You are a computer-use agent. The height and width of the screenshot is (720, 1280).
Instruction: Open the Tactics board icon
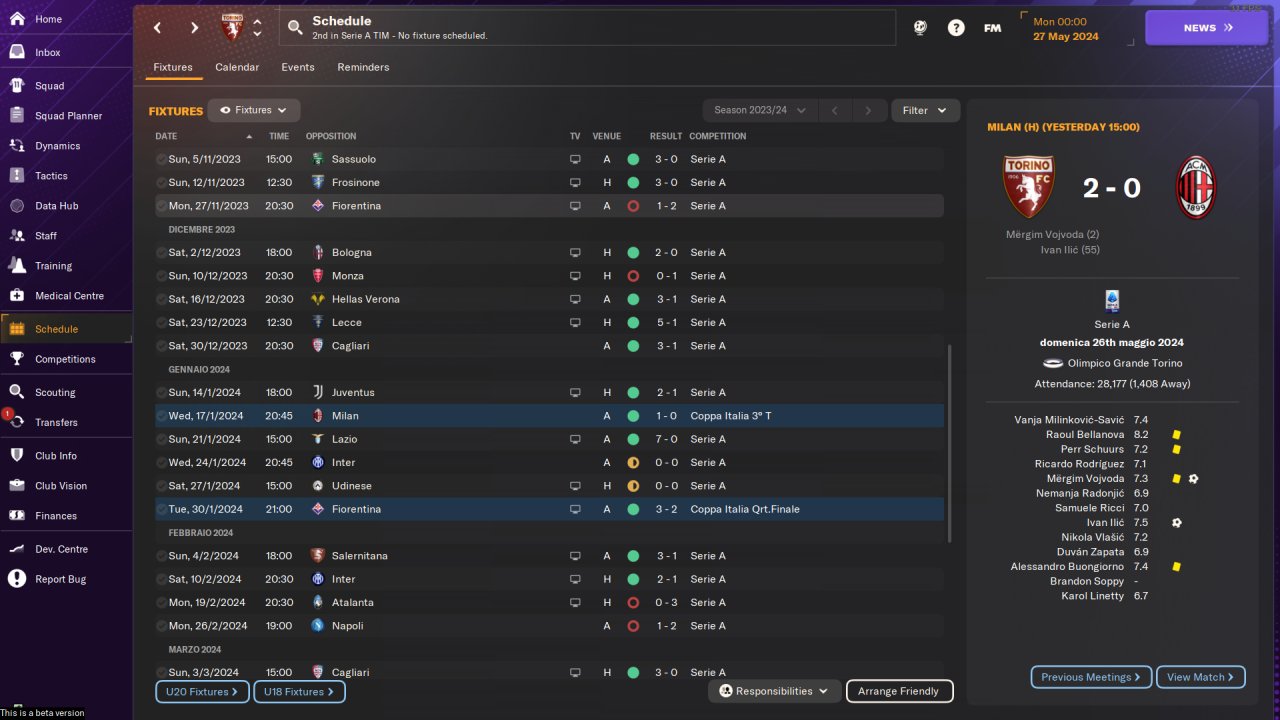[x=17, y=176]
